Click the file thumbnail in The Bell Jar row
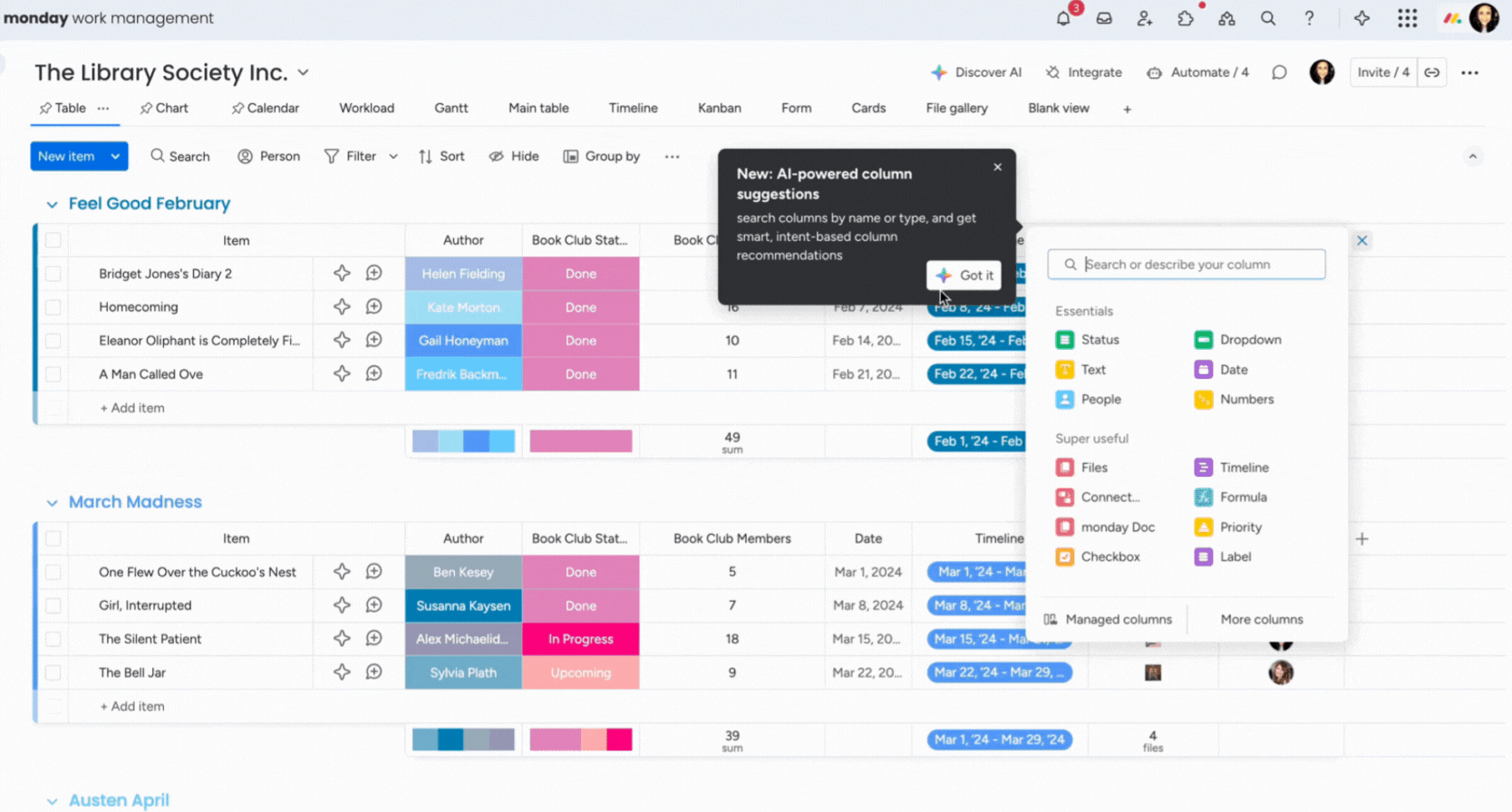 point(1153,672)
